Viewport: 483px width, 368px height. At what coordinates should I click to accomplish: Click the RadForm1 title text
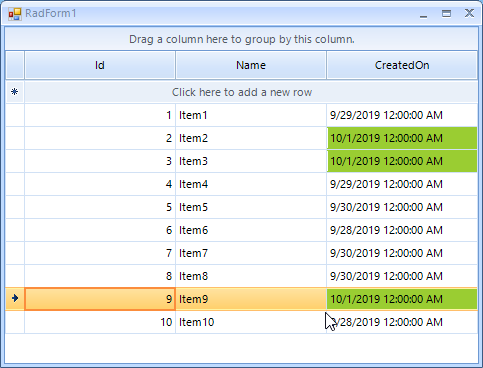click(51, 14)
